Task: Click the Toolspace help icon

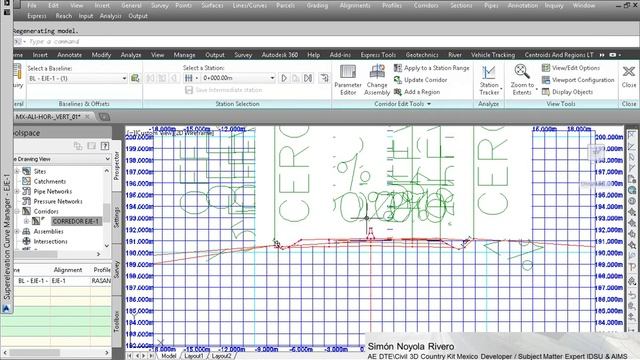Action: point(105,146)
